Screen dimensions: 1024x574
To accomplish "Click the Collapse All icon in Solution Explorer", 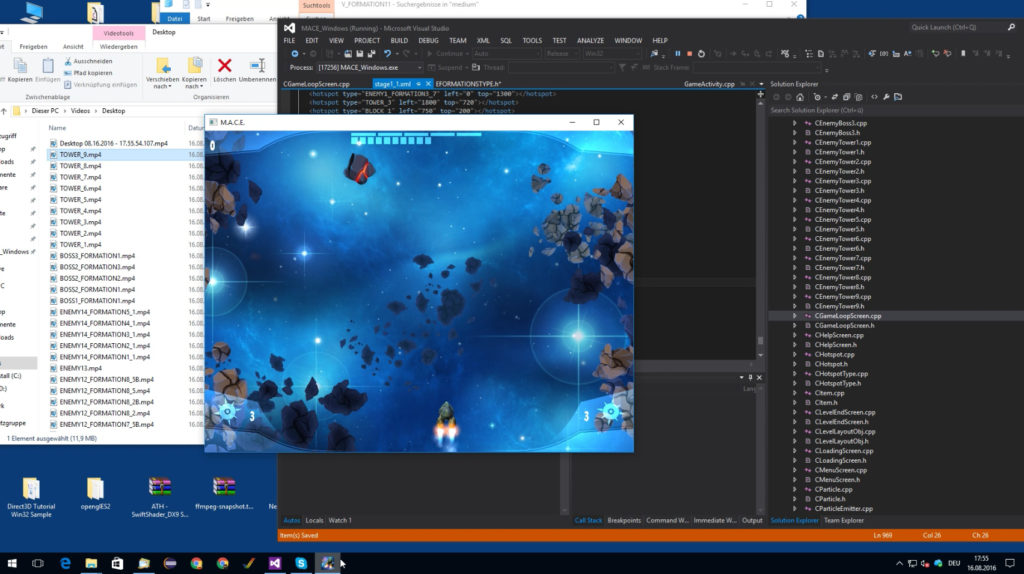I will point(846,97).
